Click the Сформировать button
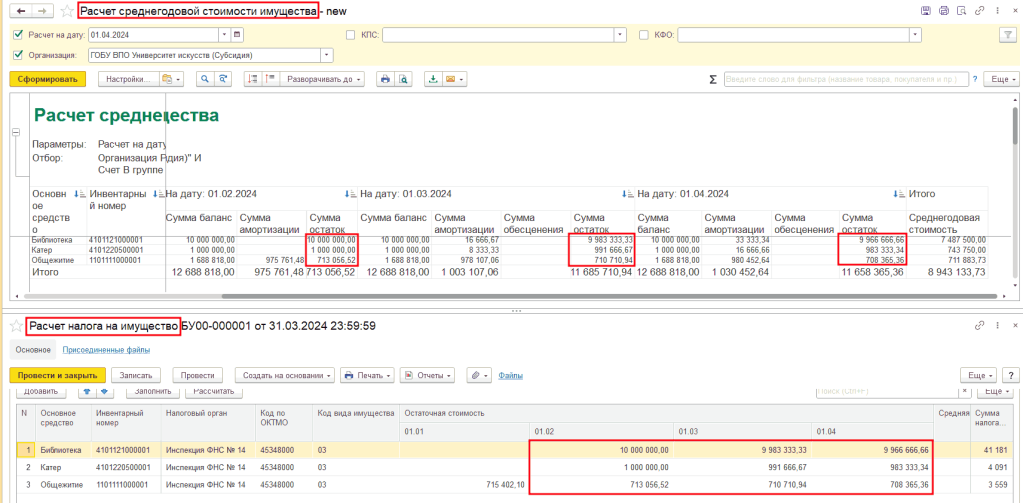The height and width of the screenshot is (503, 1023). (47, 79)
